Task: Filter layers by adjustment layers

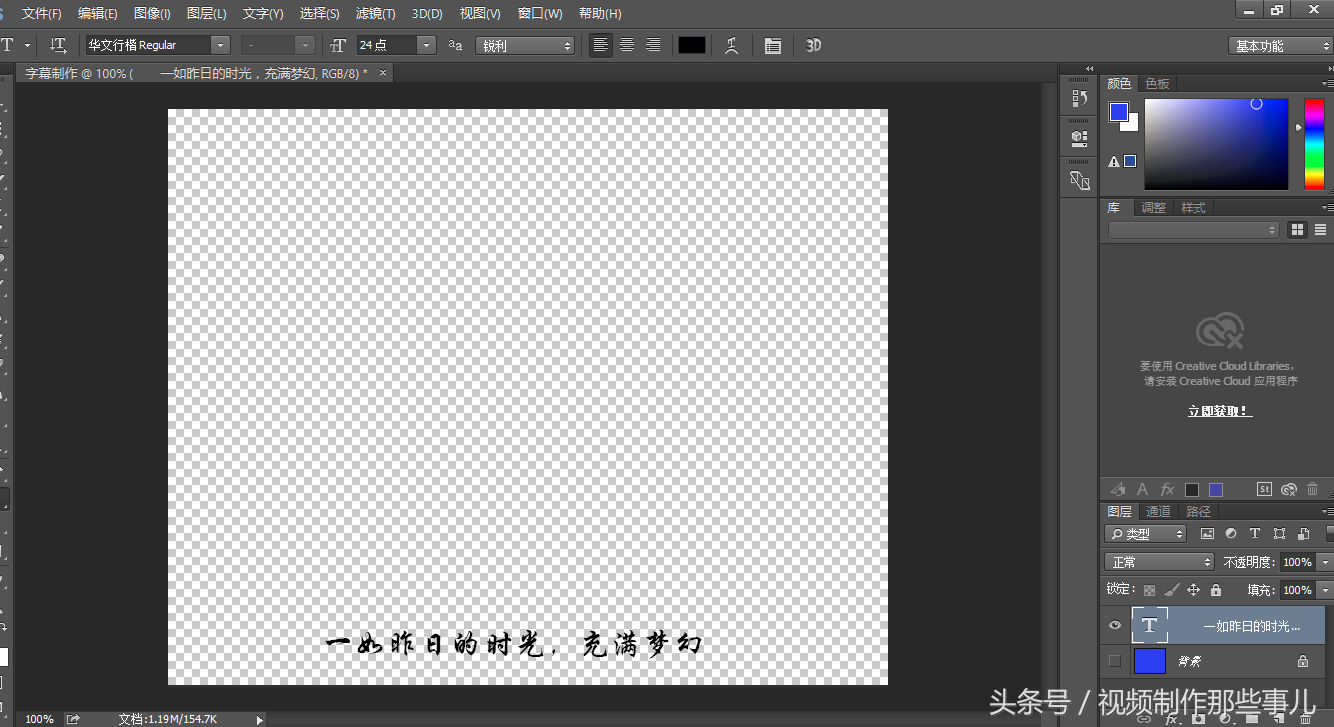Action: 1230,534
